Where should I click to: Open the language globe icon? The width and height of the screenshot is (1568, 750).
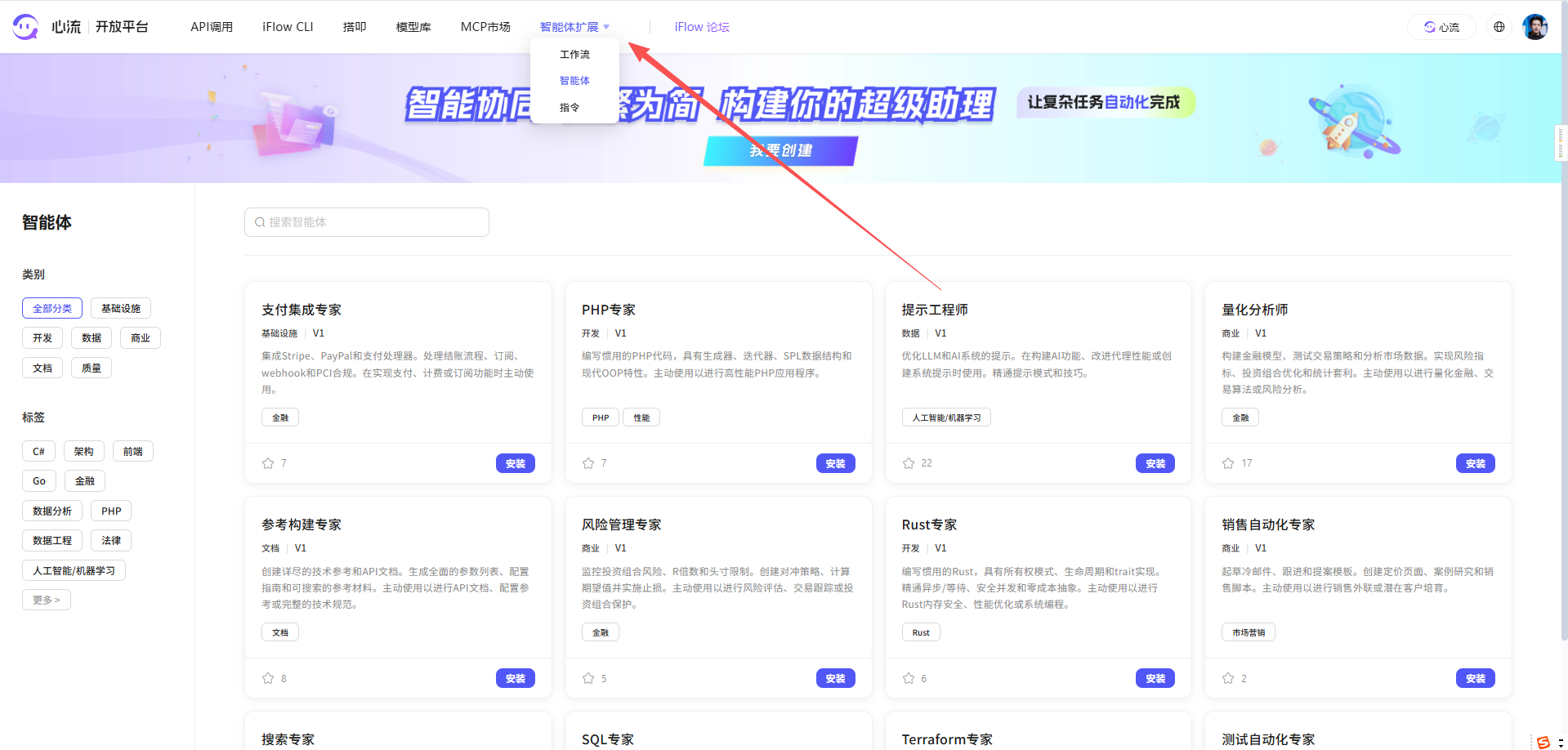(x=1499, y=27)
